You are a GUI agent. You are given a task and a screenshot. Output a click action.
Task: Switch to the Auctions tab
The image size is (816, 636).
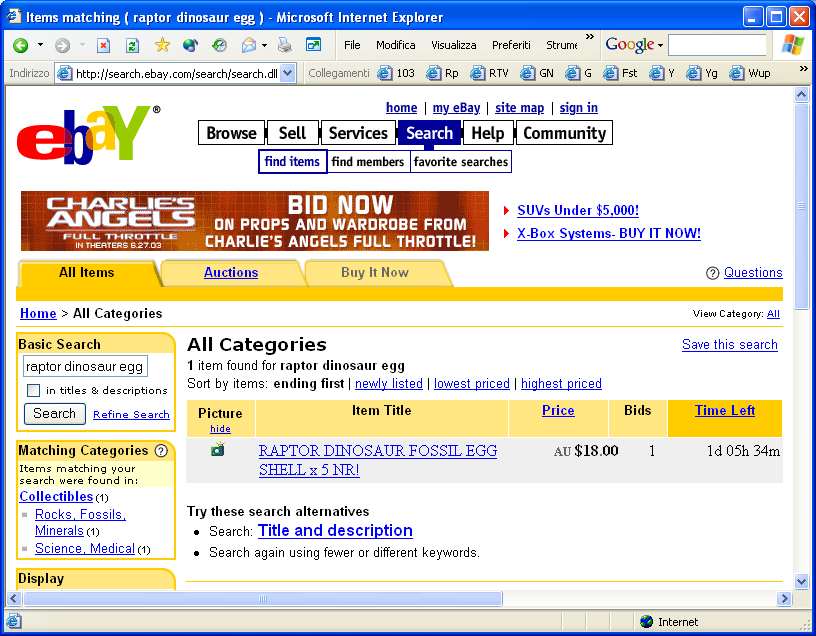coord(231,272)
